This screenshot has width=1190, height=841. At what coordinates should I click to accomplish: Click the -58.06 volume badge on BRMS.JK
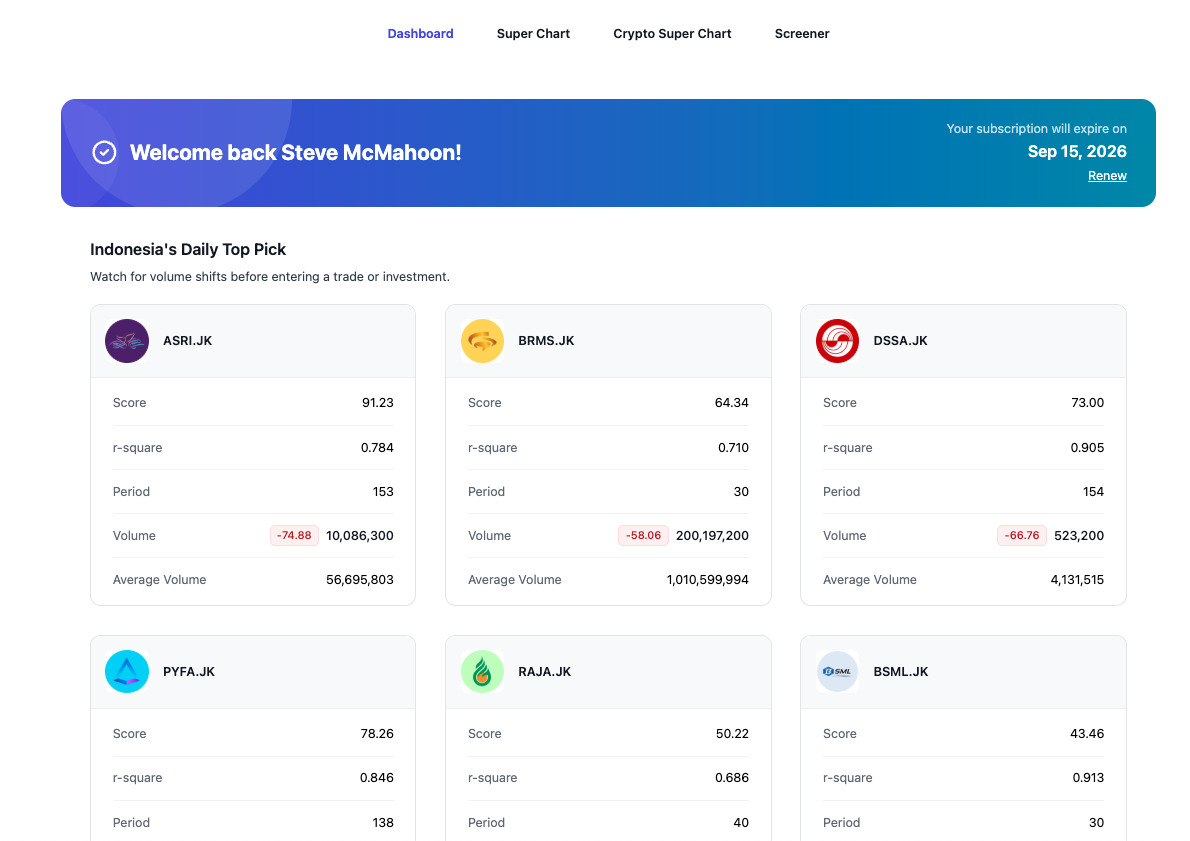(x=643, y=535)
